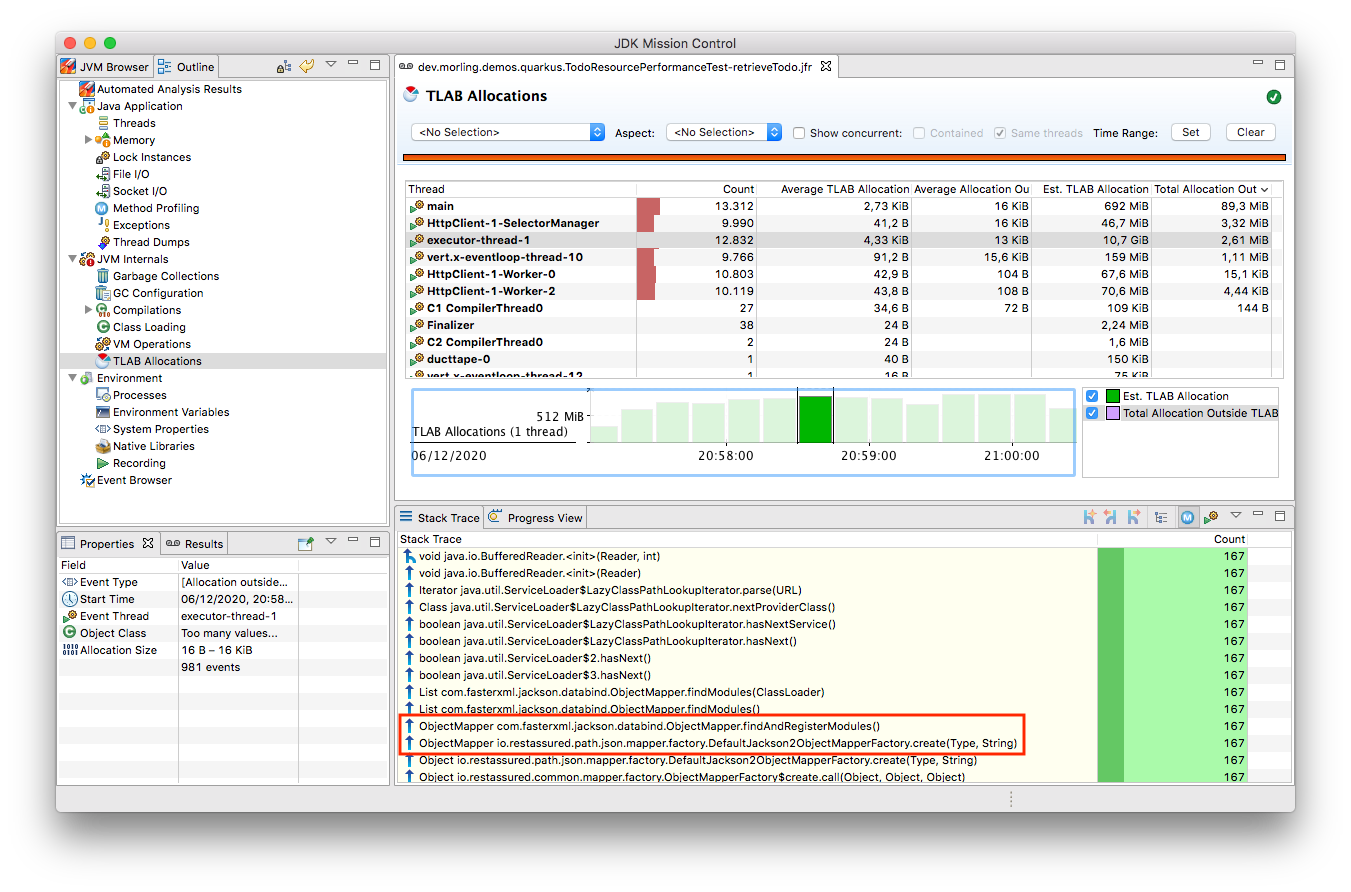Select the highlighted dark green chart bar
The image size is (1351, 892).
(x=815, y=419)
